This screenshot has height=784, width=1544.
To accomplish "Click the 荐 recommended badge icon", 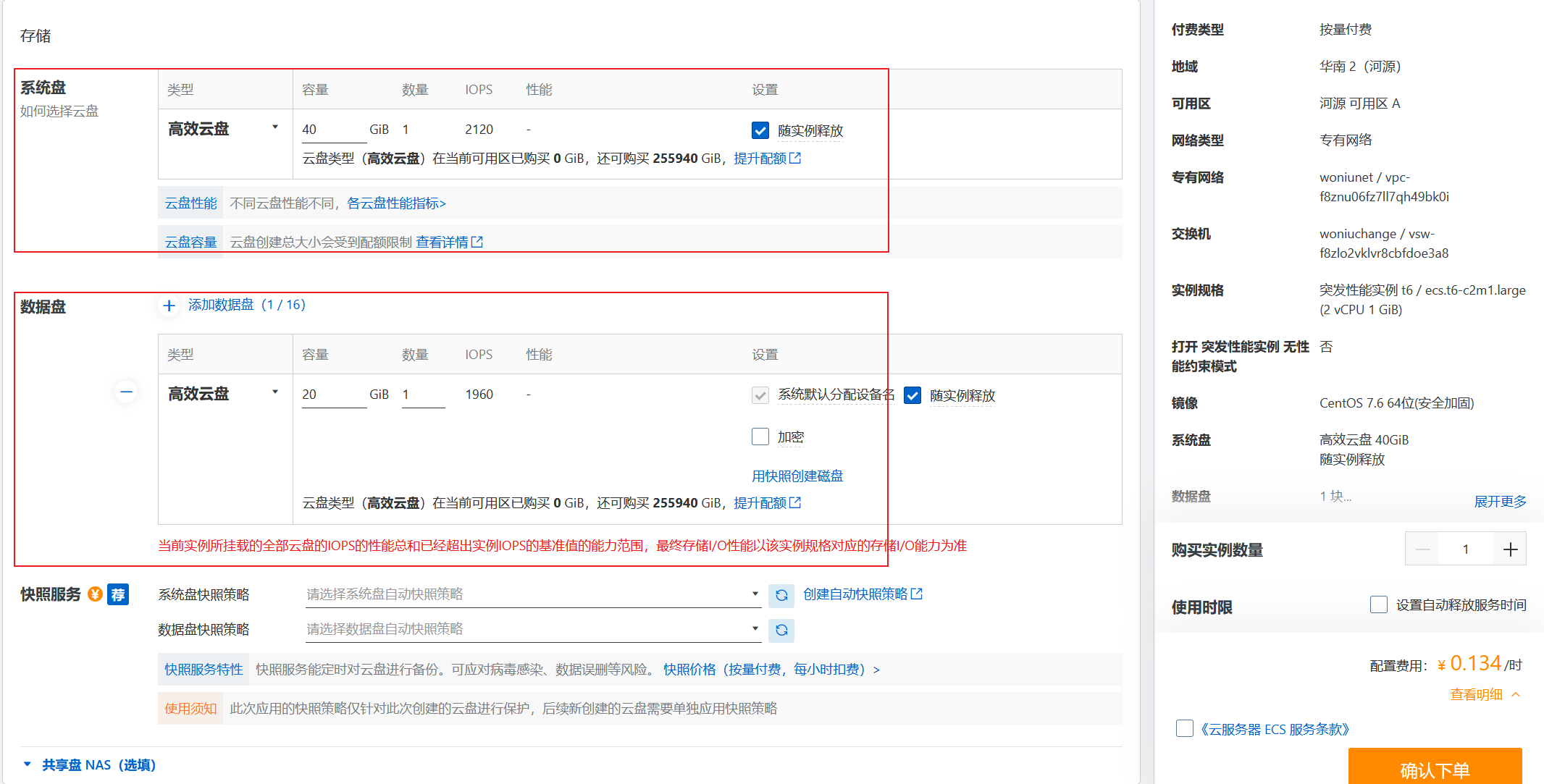I will point(118,594).
